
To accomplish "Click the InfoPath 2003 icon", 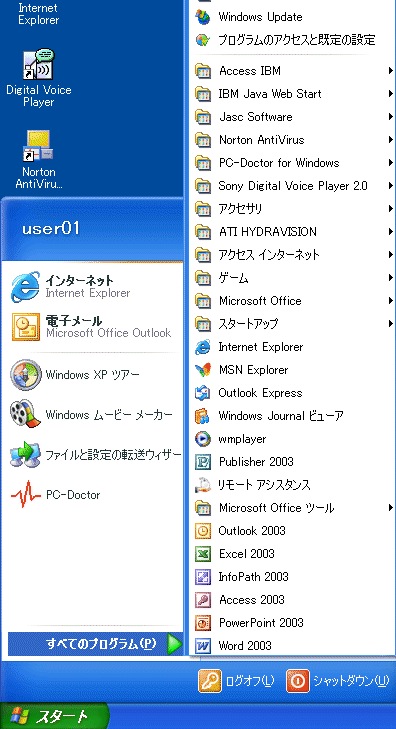I will (203, 577).
